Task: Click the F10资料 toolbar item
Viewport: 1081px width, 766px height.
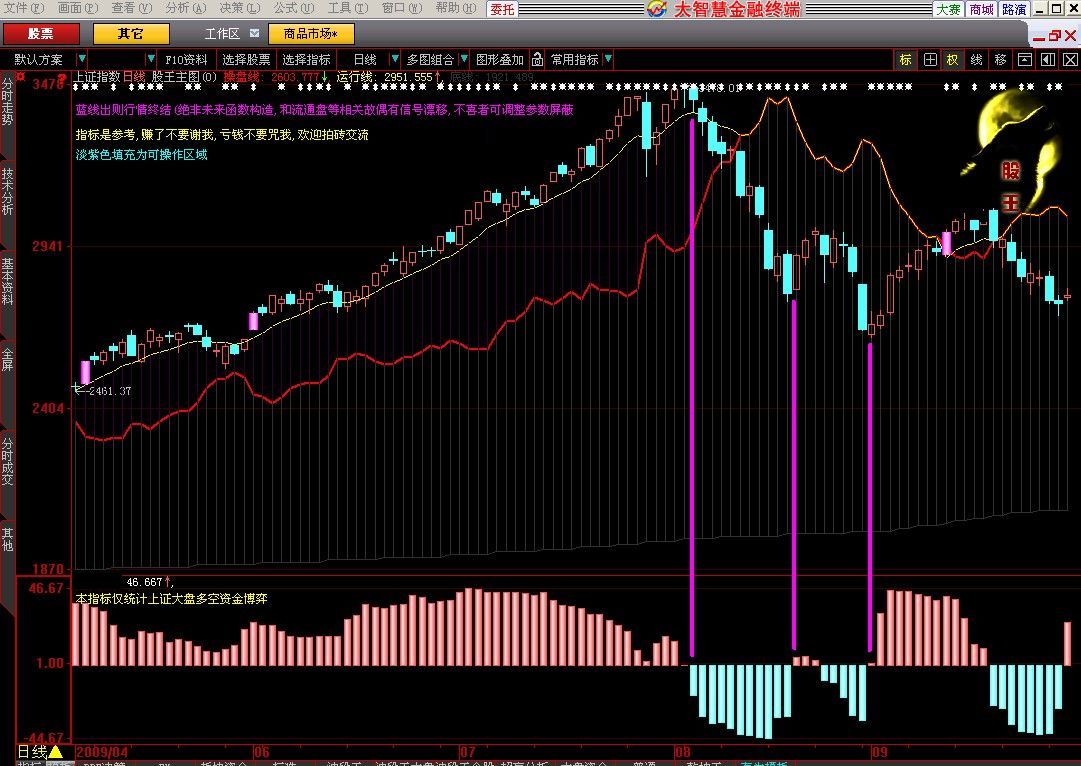Action: (186, 60)
